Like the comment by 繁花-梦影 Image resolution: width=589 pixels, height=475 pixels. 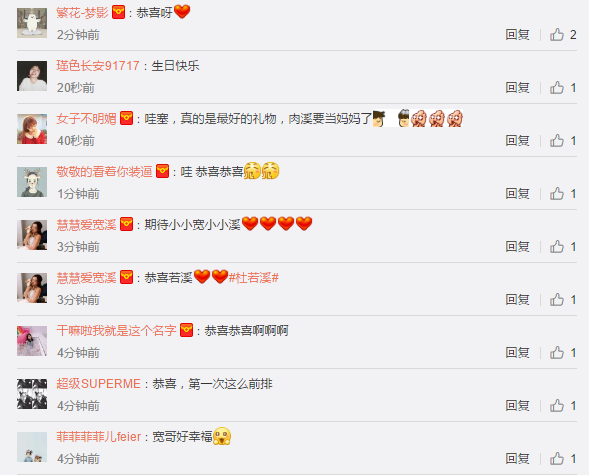point(557,35)
